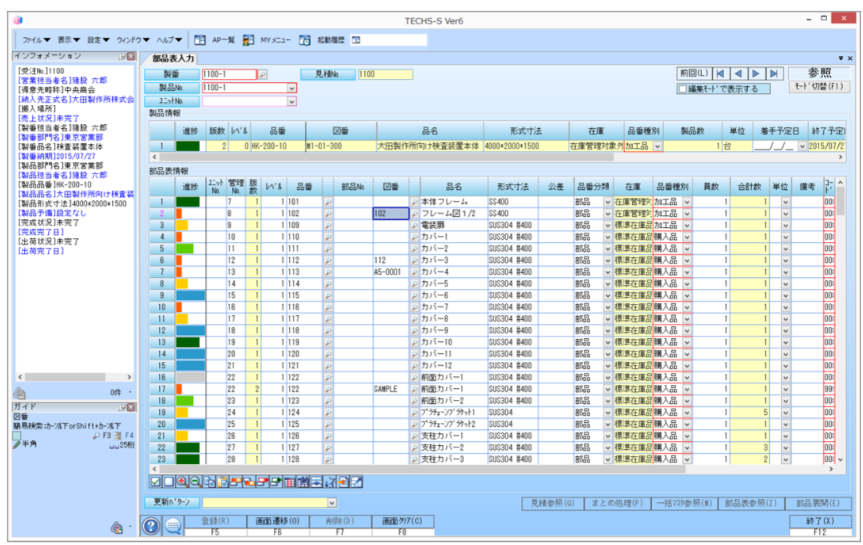Jump to first record navigation arrow
Viewport: 863px width, 545px height.
[720, 74]
